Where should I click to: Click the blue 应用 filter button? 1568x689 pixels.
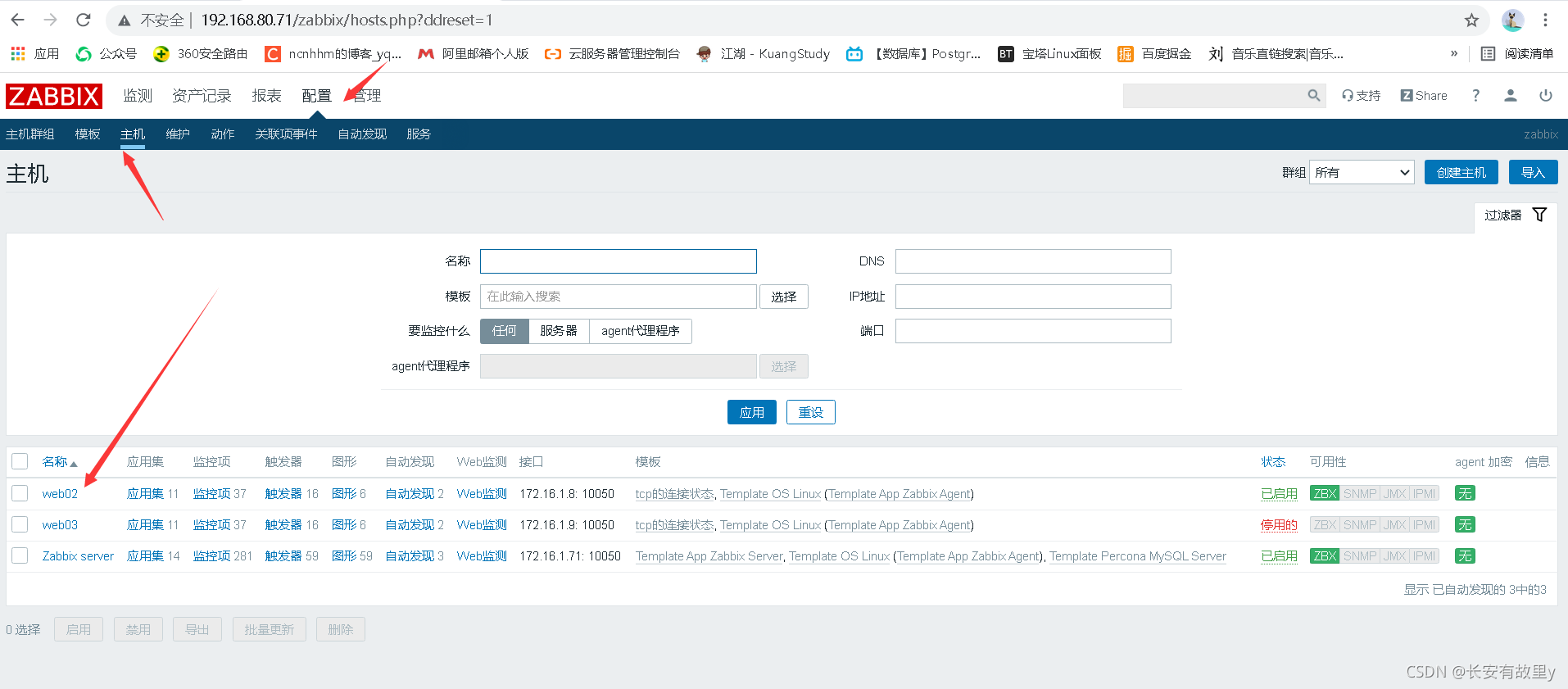pyautogui.click(x=752, y=412)
